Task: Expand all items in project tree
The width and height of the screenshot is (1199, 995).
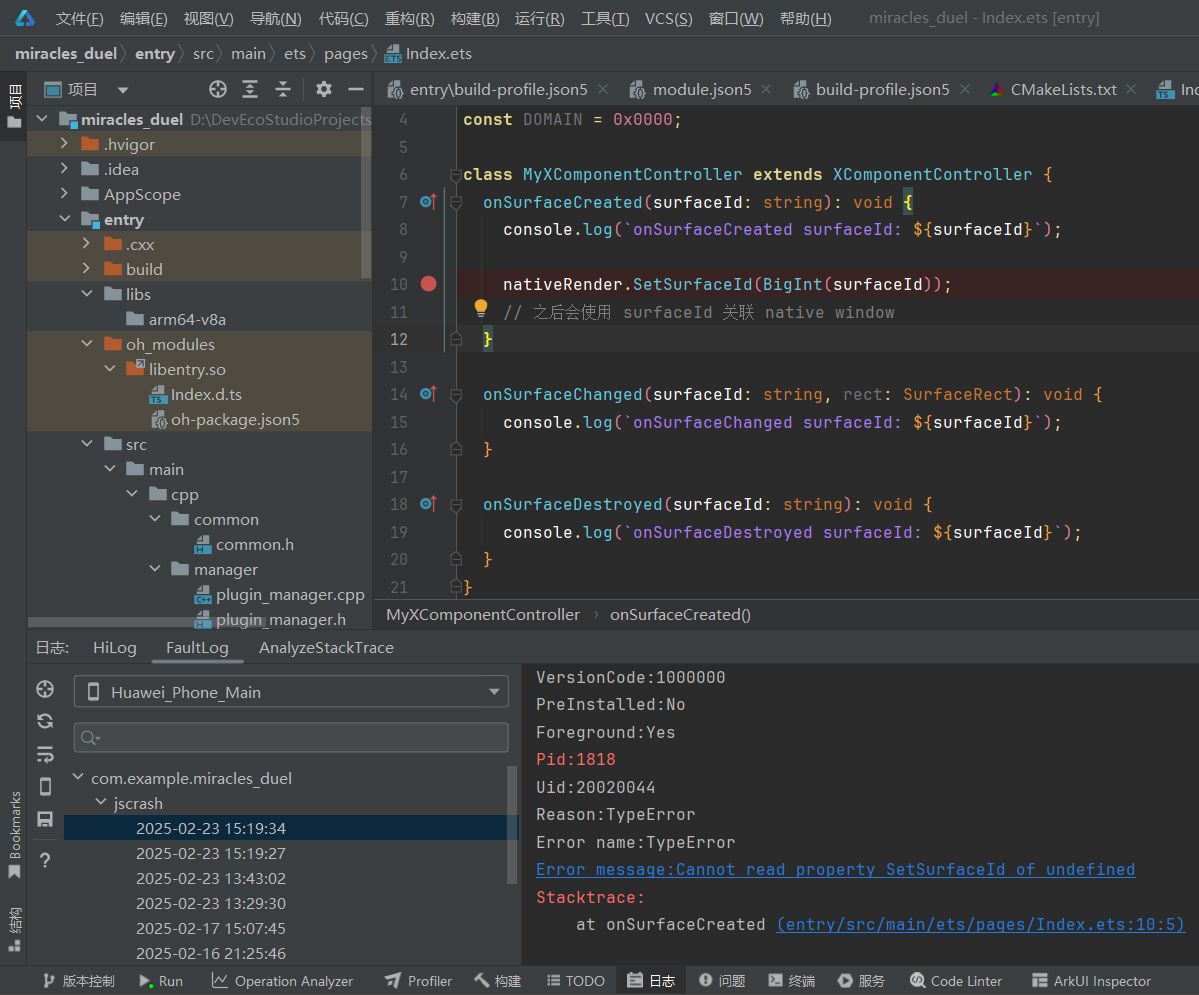Action: pos(250,89)
